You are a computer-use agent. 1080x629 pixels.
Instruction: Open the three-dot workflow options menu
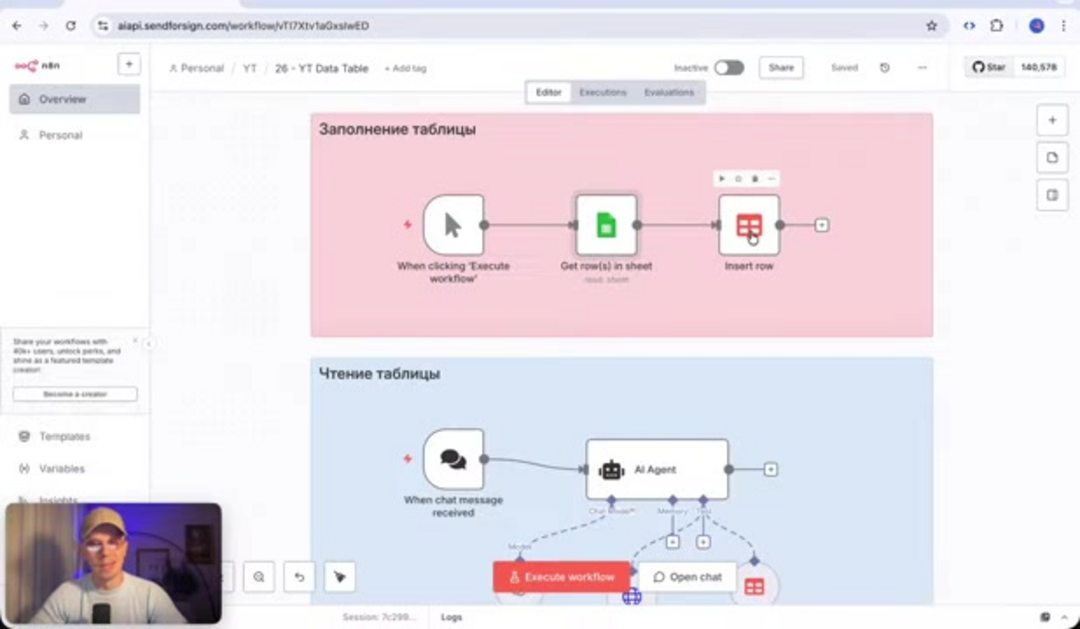[x=922, y=68]
